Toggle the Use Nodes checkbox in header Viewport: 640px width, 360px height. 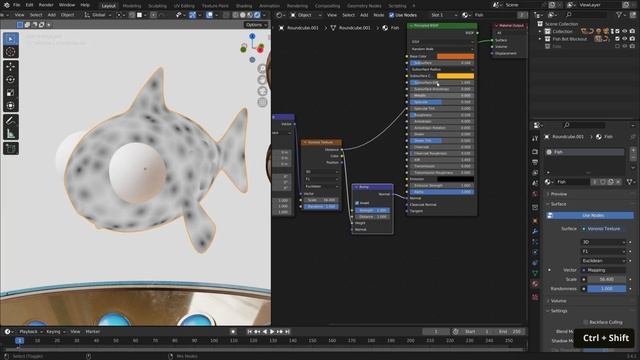coord(391,15)
